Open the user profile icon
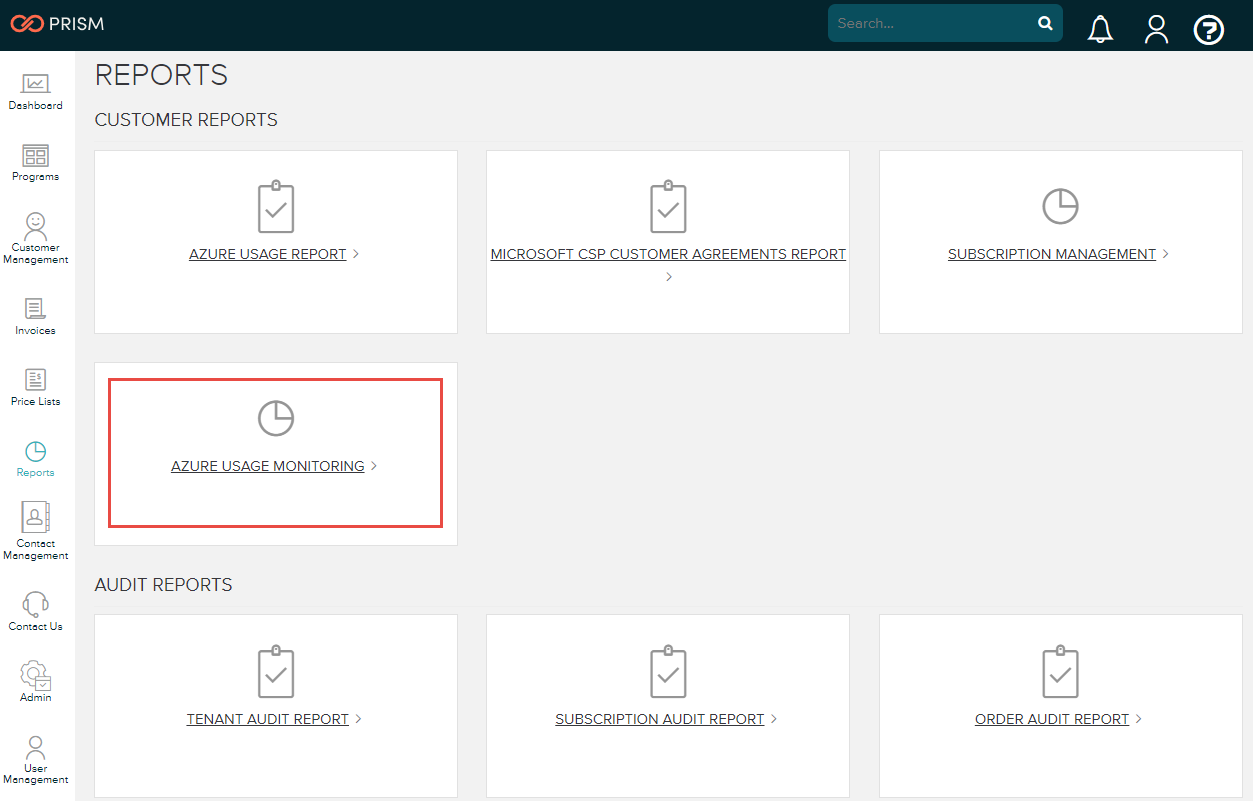 tap(1156, 29)
